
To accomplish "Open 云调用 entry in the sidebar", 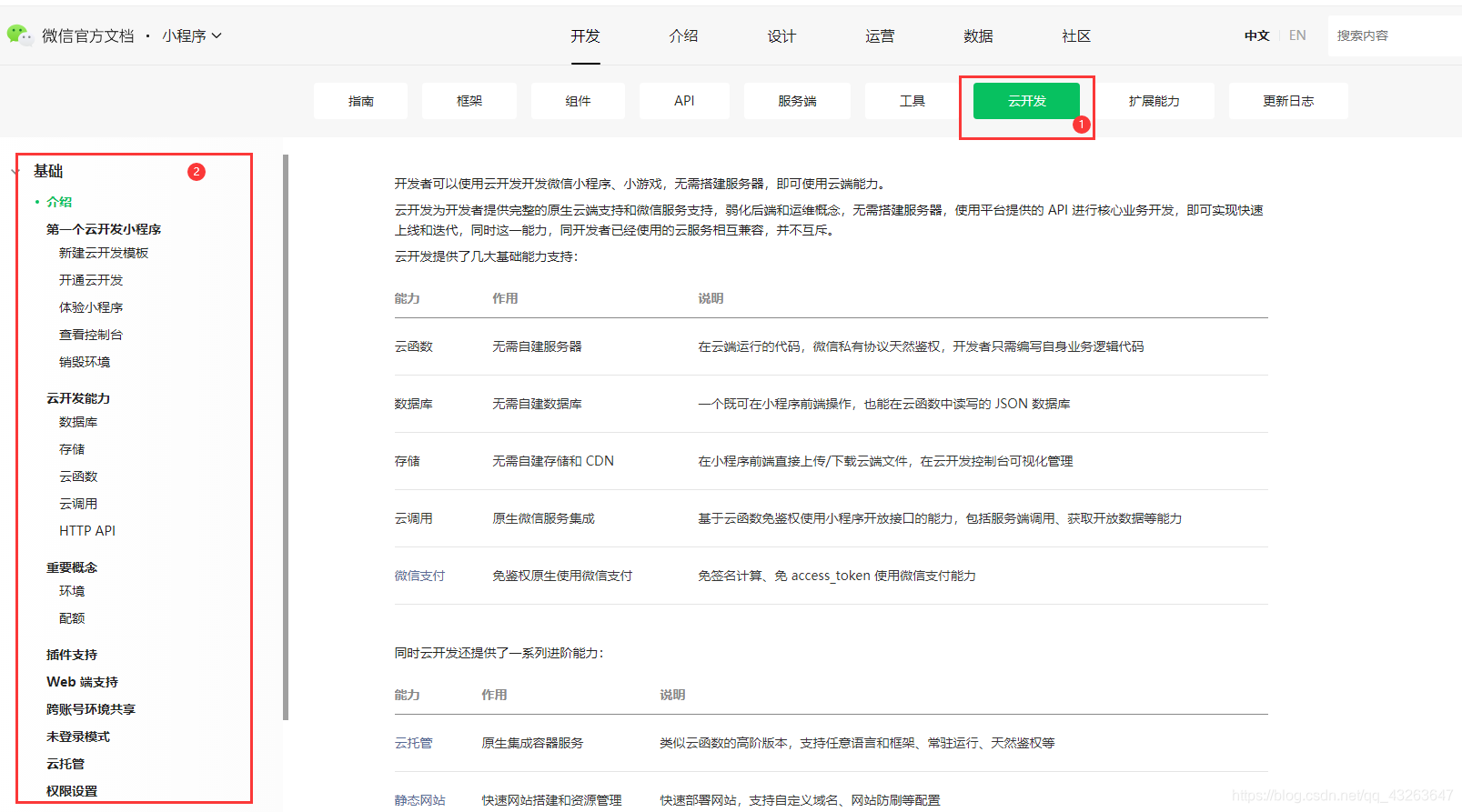I will click(78, 504).
